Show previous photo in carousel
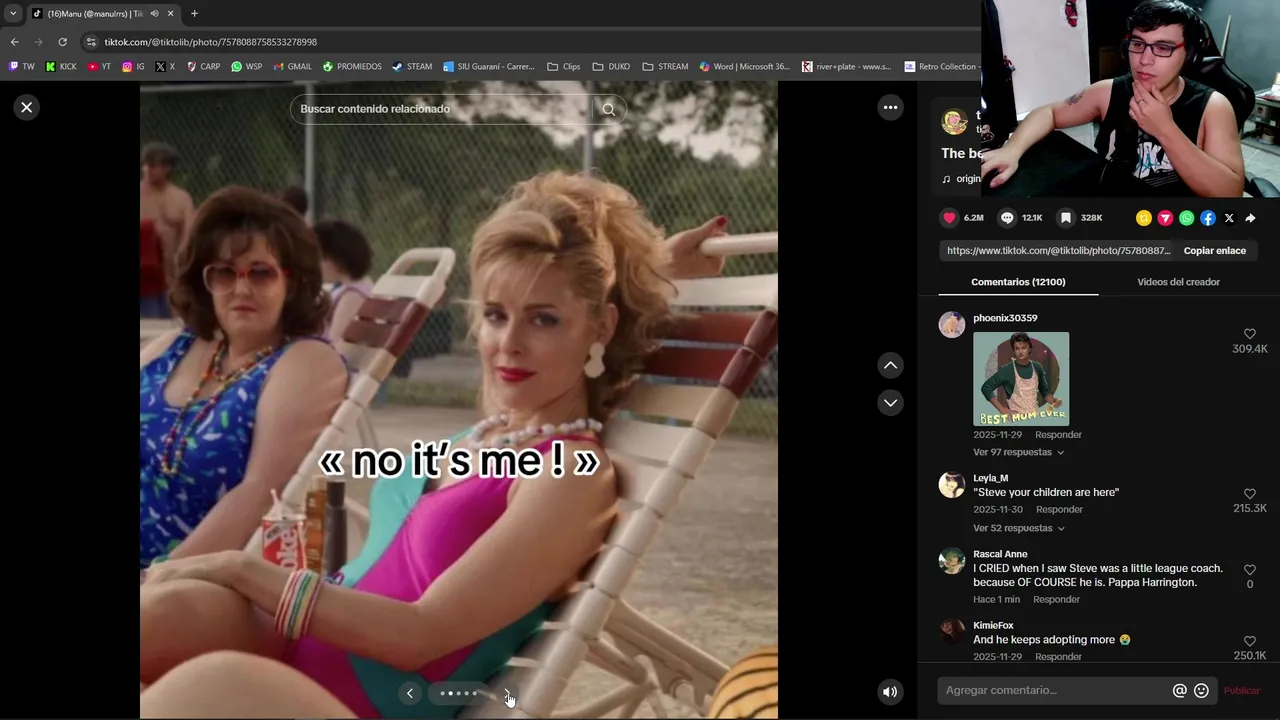Image resolution: width=1280 pixels, height=720 pixels. (409, 693)
